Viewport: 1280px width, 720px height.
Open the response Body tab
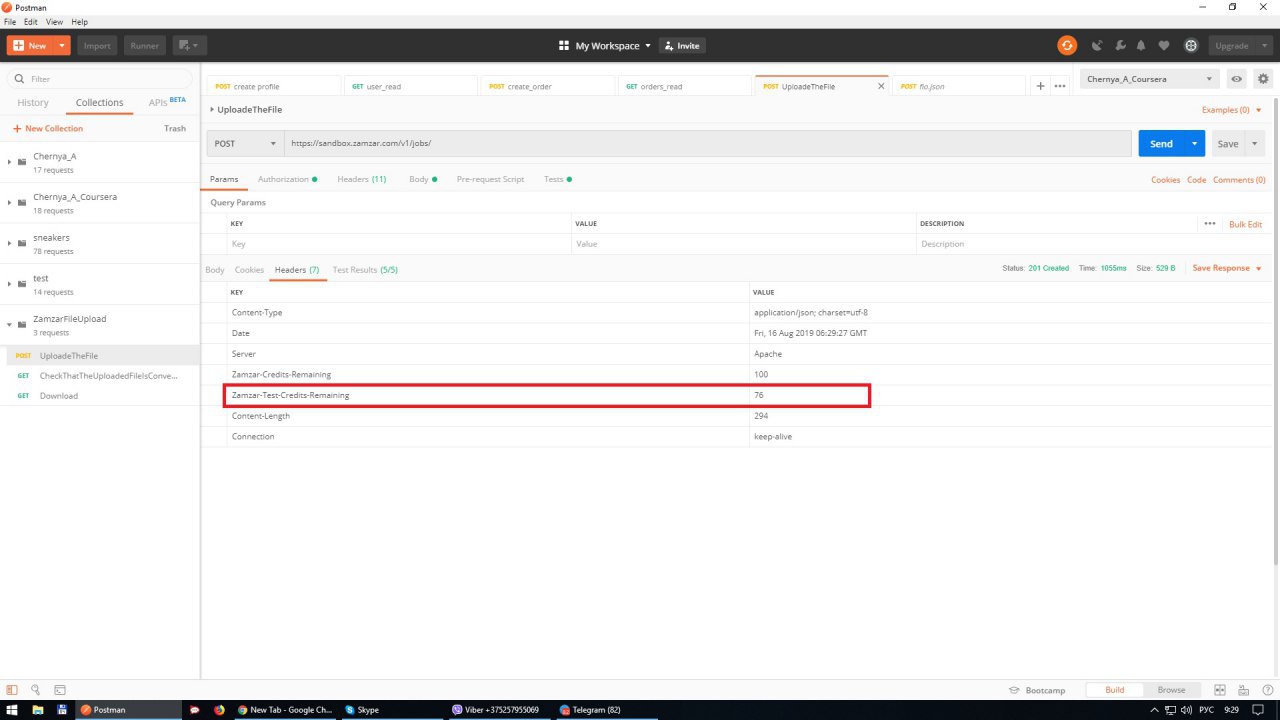coord(215,270)
